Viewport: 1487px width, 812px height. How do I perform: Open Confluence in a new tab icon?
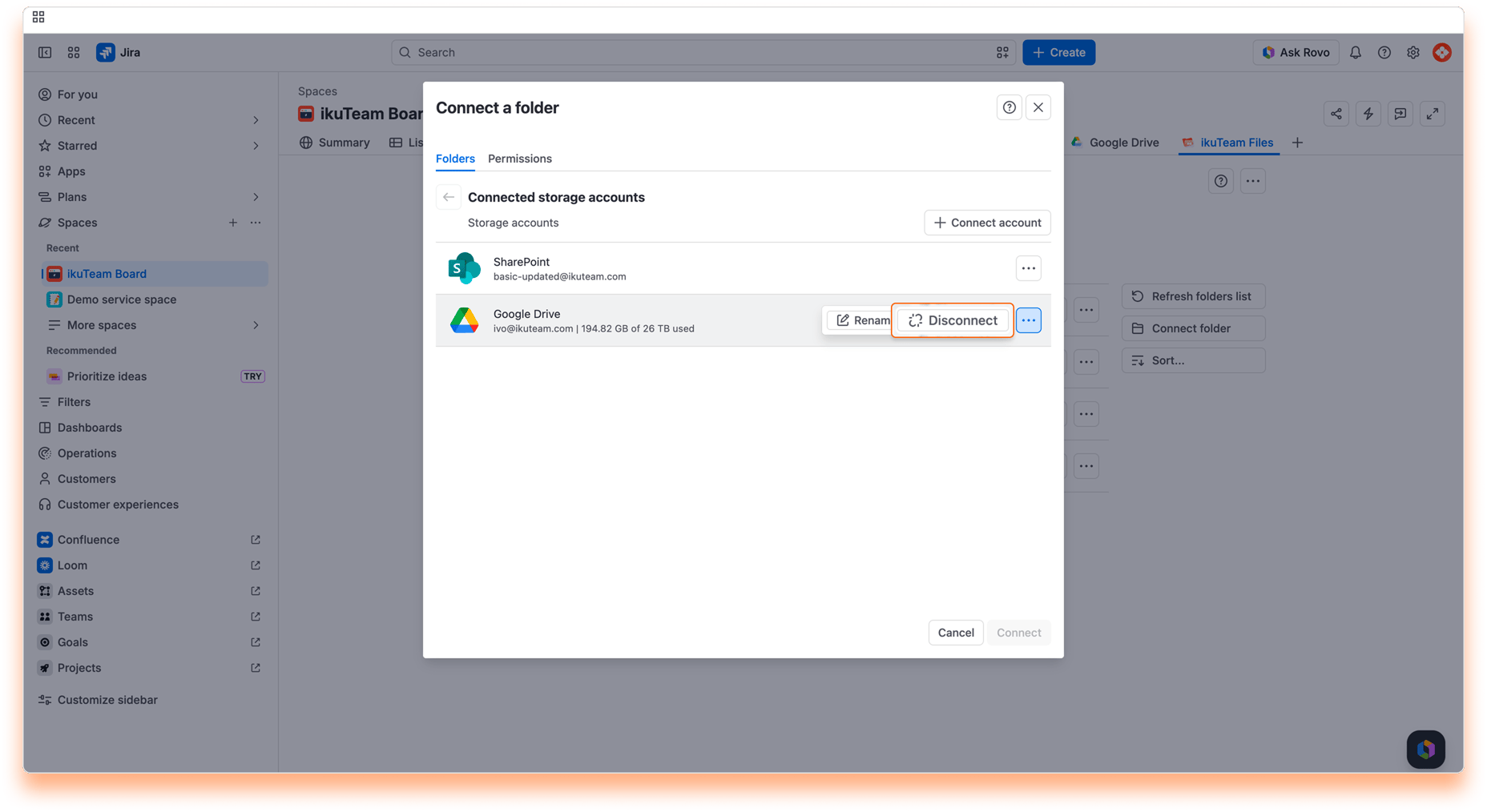(256, 540)
